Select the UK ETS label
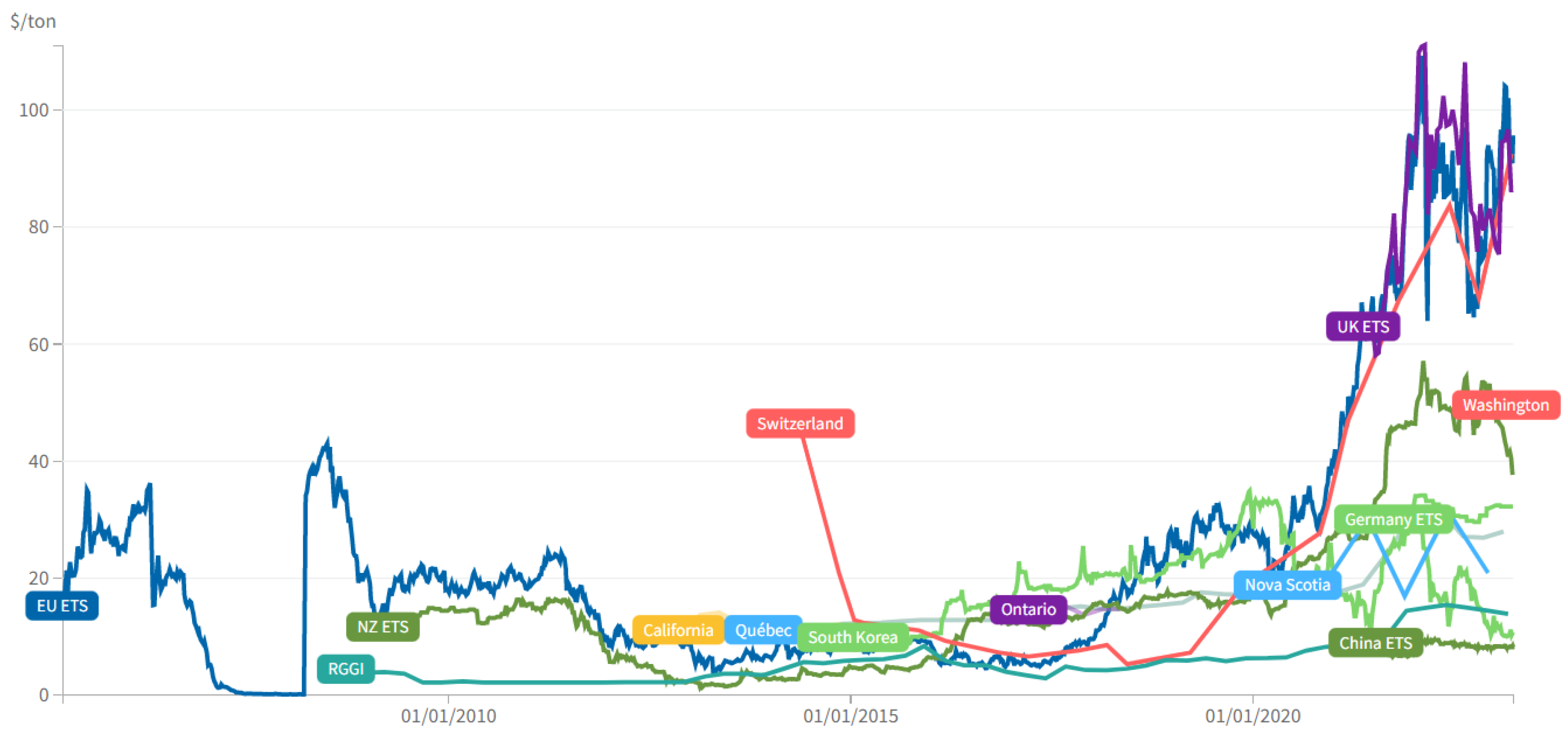The image size is (1568, 741). 1363,327
